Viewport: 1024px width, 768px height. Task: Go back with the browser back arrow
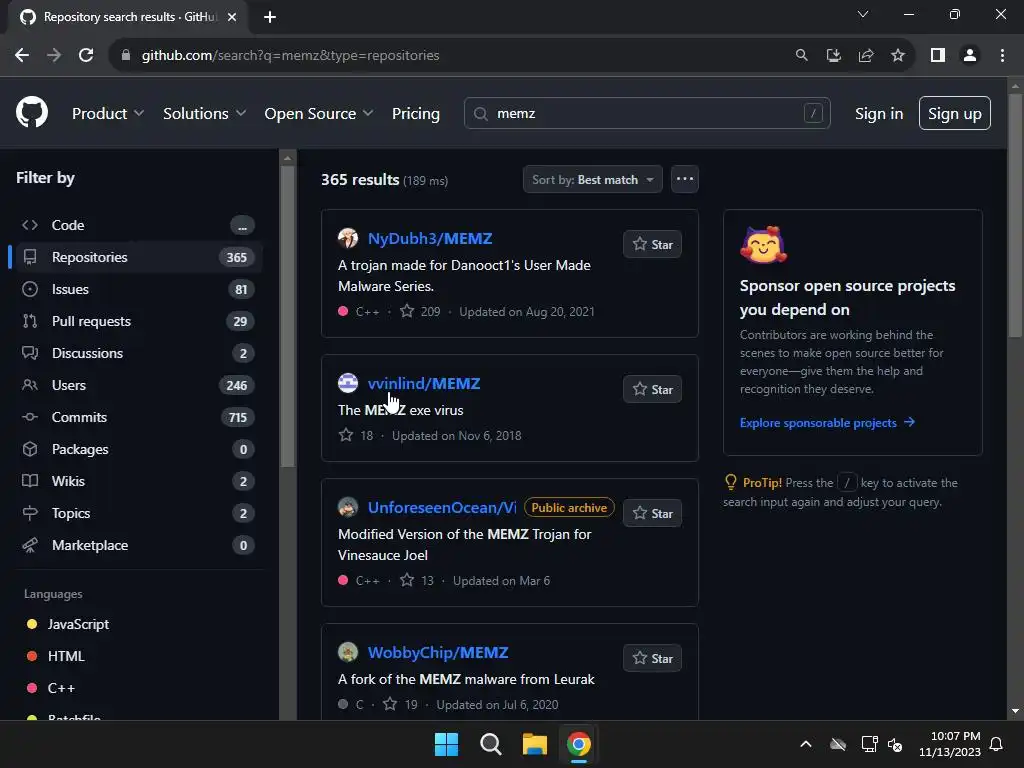tap(22, 56)
